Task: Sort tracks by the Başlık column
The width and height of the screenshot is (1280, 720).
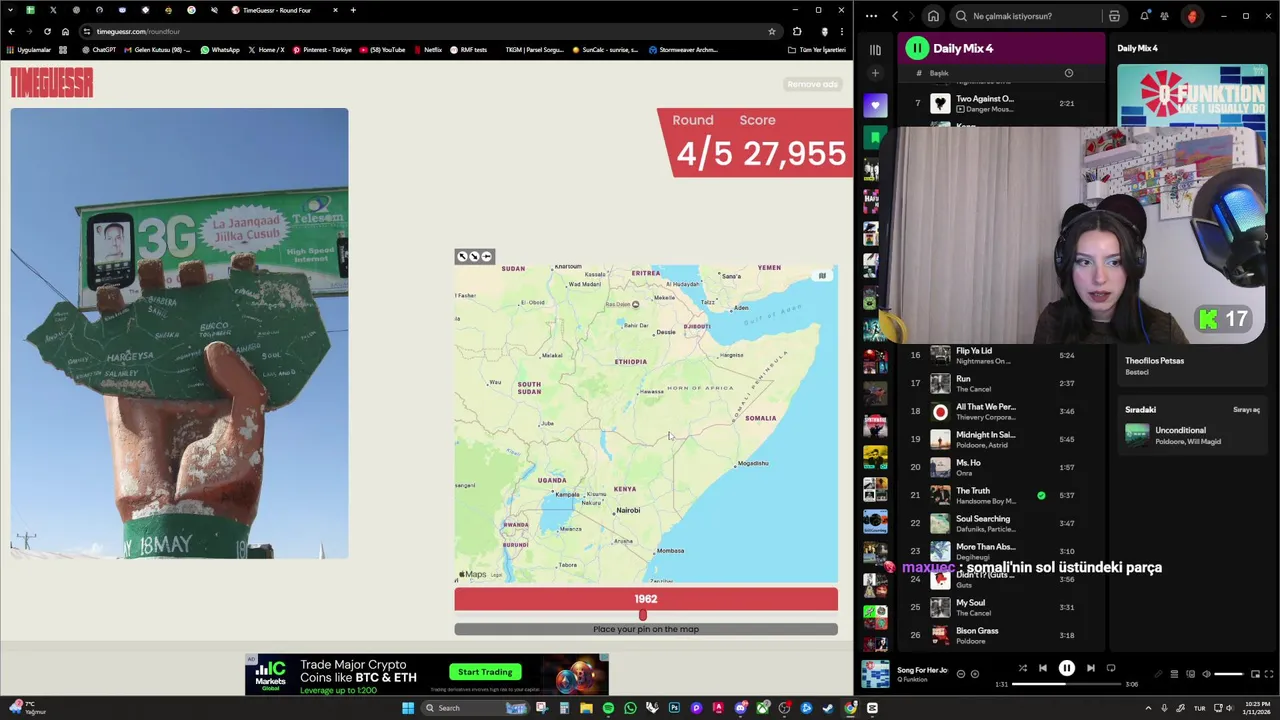Action: [x=939, y=73]
